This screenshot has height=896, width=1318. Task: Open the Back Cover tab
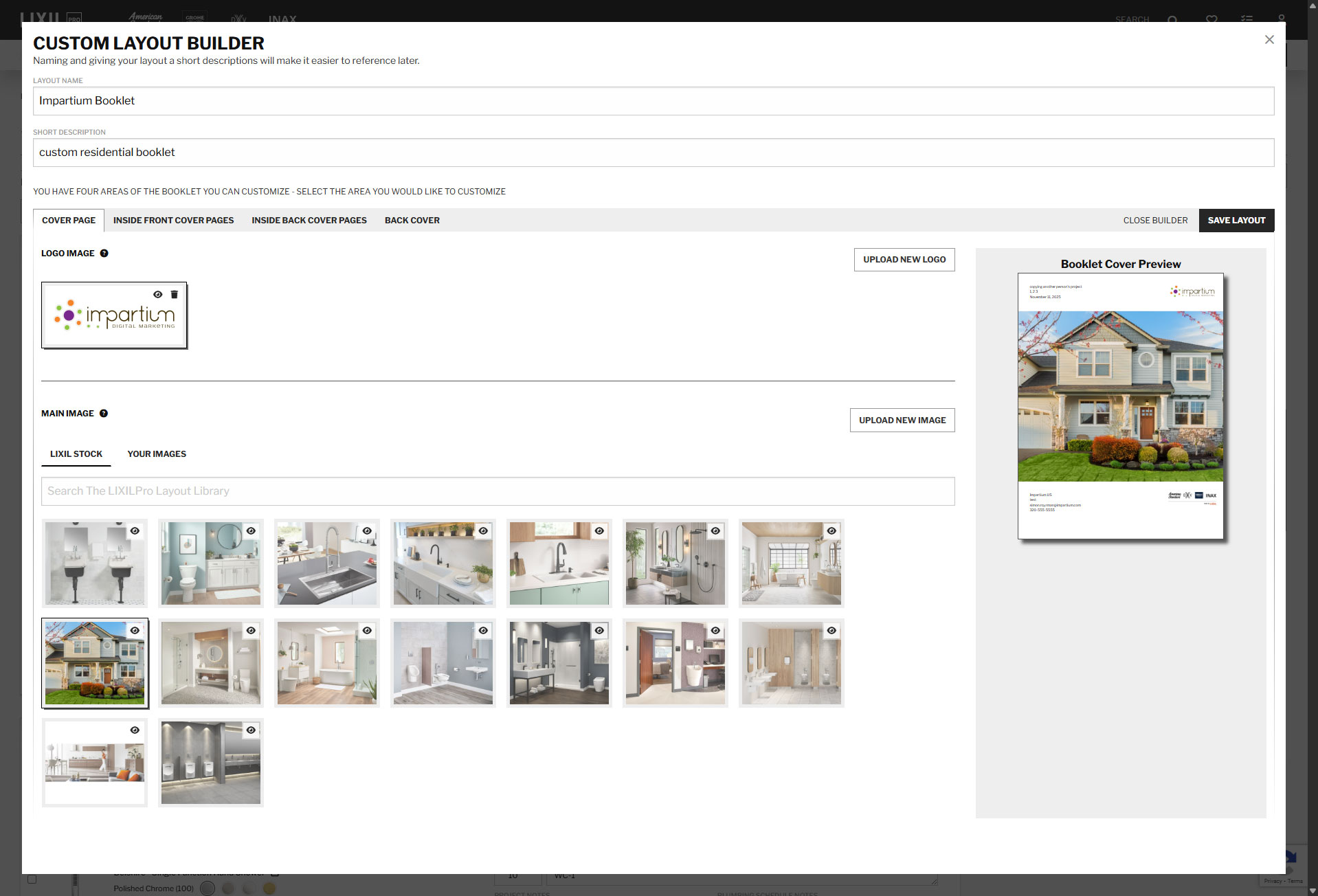coord(412,221)
